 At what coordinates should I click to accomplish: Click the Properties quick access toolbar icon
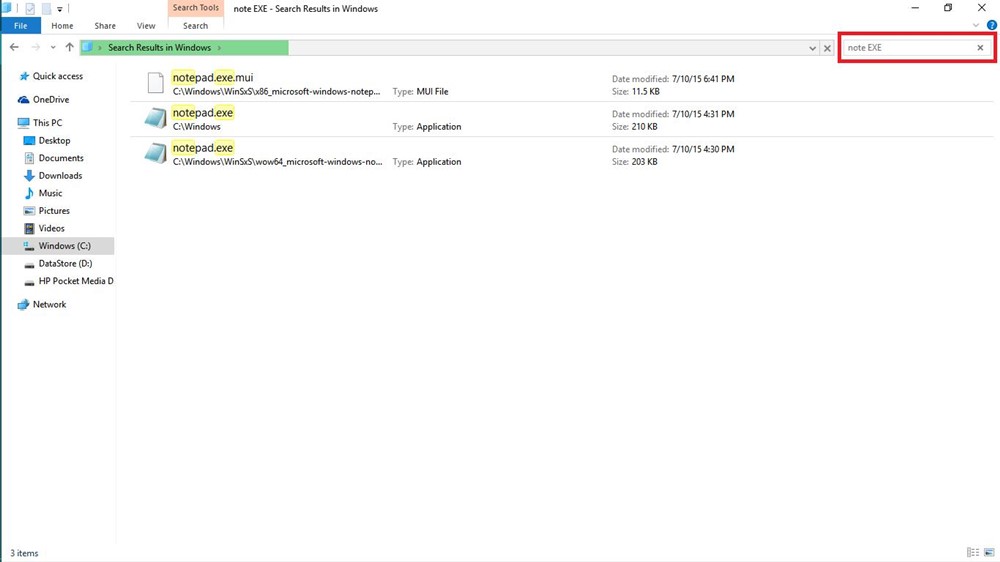(x=30, y=9)
